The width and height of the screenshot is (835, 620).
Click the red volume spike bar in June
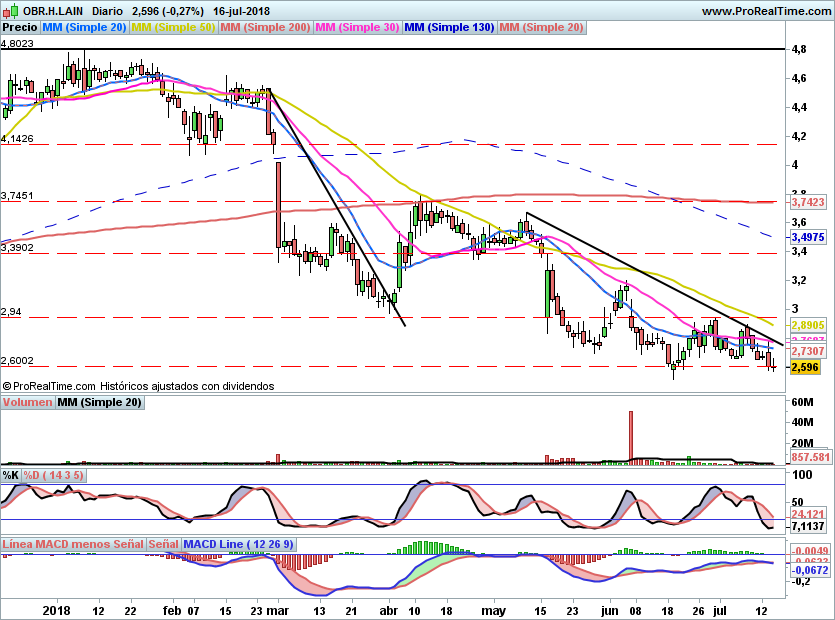(631, 437)
